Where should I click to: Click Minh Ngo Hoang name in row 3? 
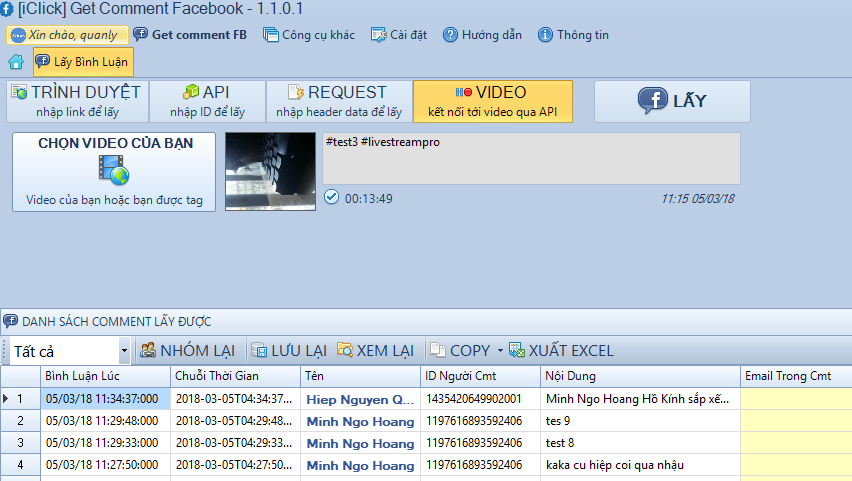click(x=360, y=443)
